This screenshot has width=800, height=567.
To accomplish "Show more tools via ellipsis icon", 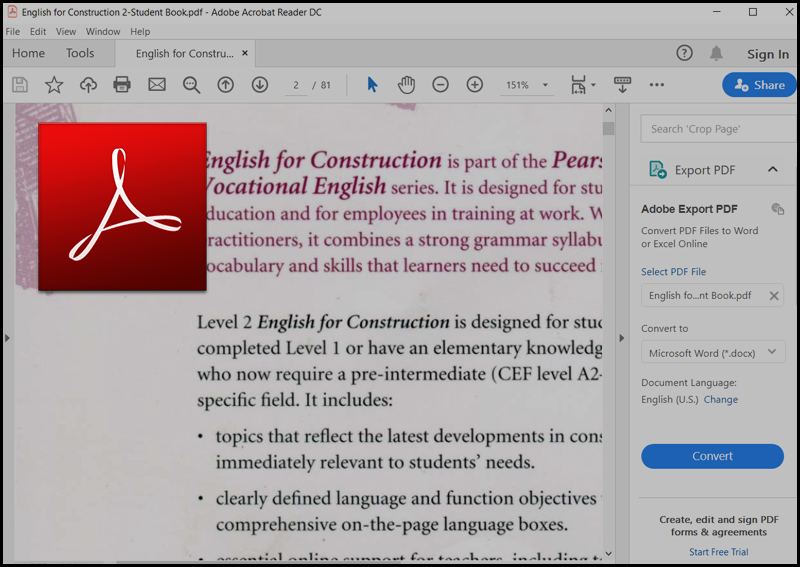I will (x=657, y=85).
